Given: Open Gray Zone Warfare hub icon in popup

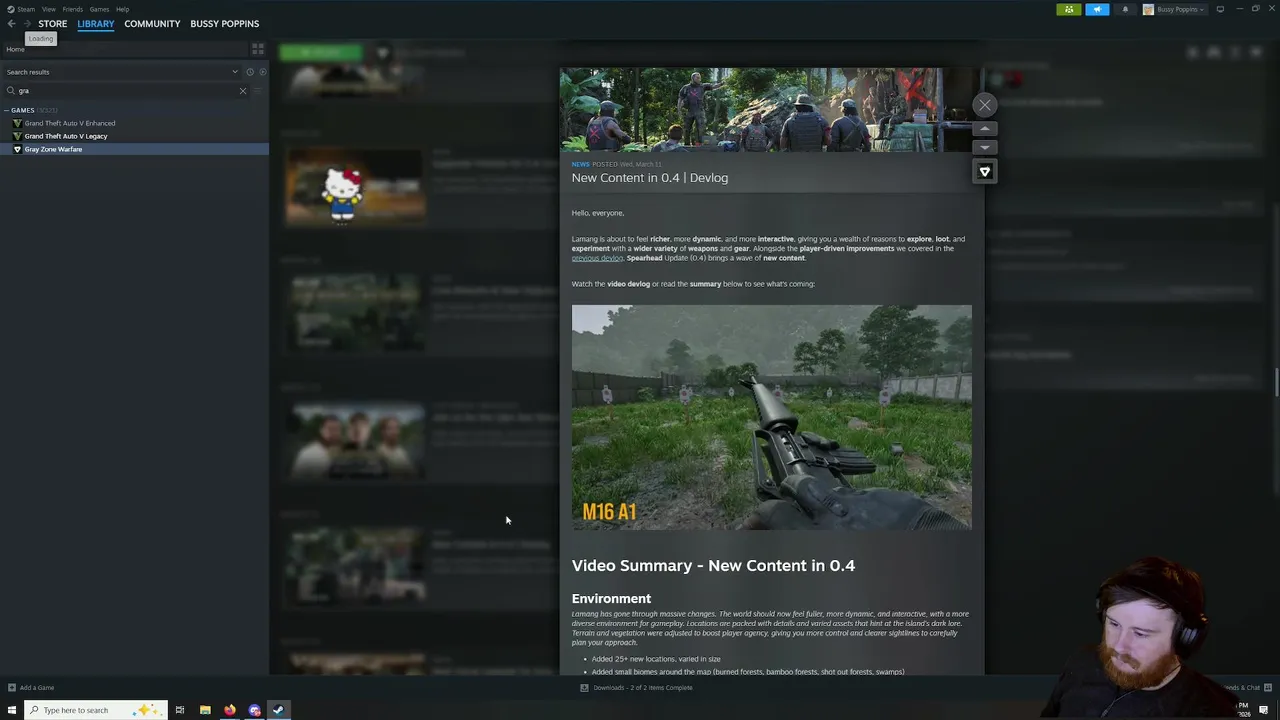Looking at the screenshot, I should [x=985, y=172].
